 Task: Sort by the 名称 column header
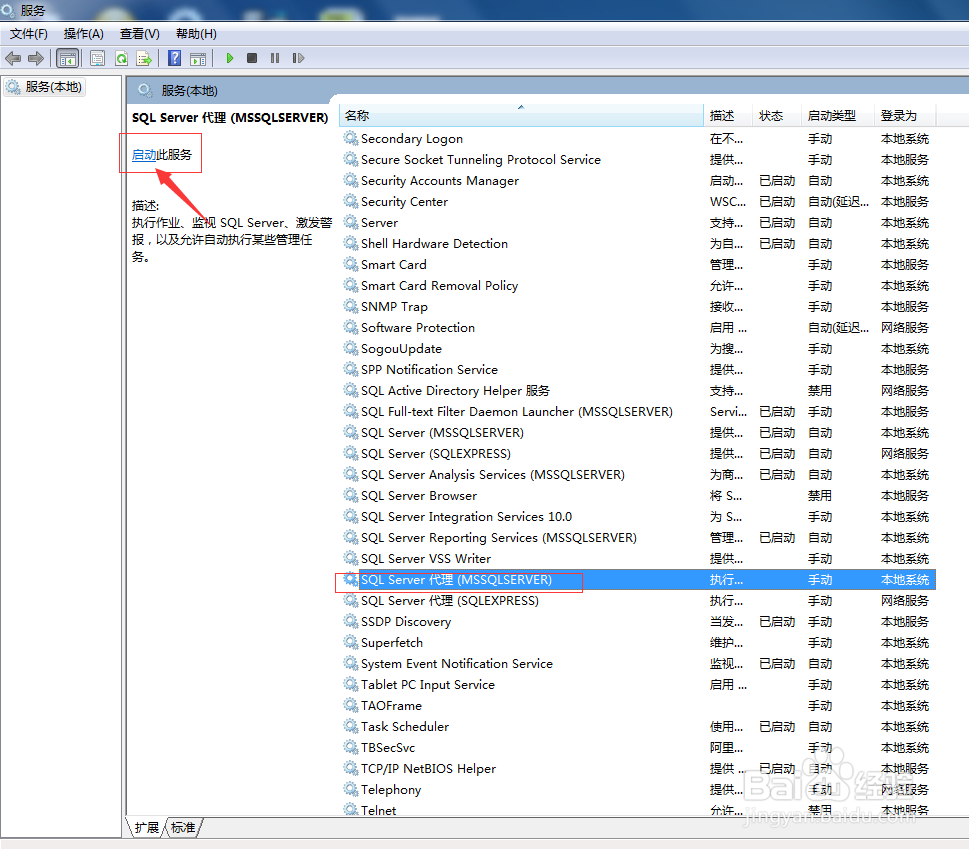pyautogui.click(x=521, y=116)
